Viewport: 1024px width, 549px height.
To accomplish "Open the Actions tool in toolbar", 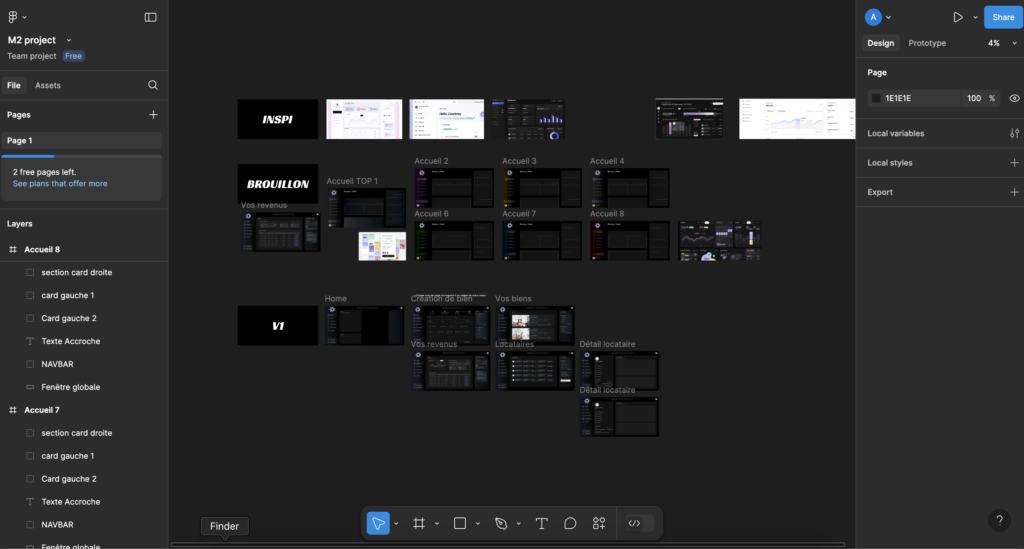I will tap(599, 523).
